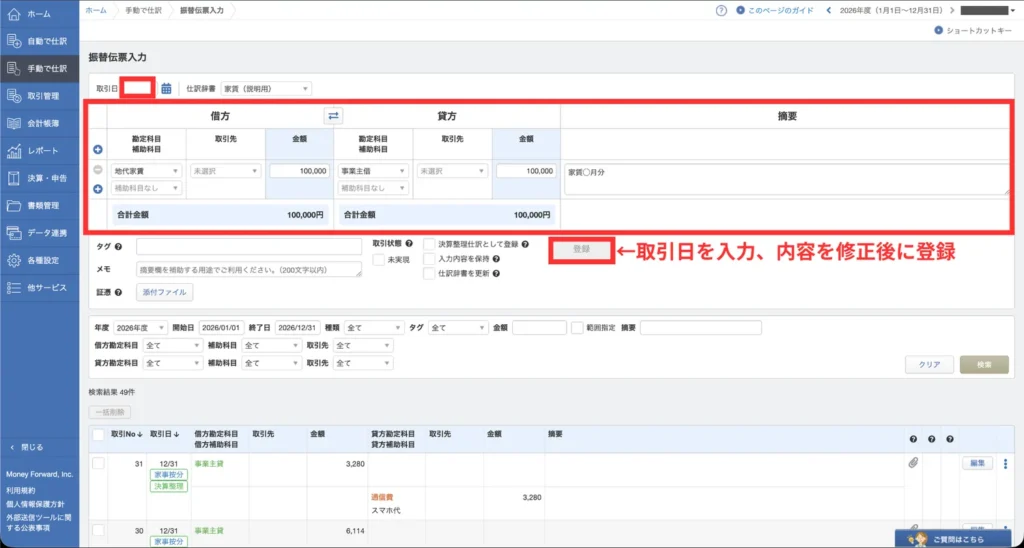Open the credit 取引先 dropdown 未選択
The height and width of the screenshot is (548, 1024).
[x=453, y=171]
